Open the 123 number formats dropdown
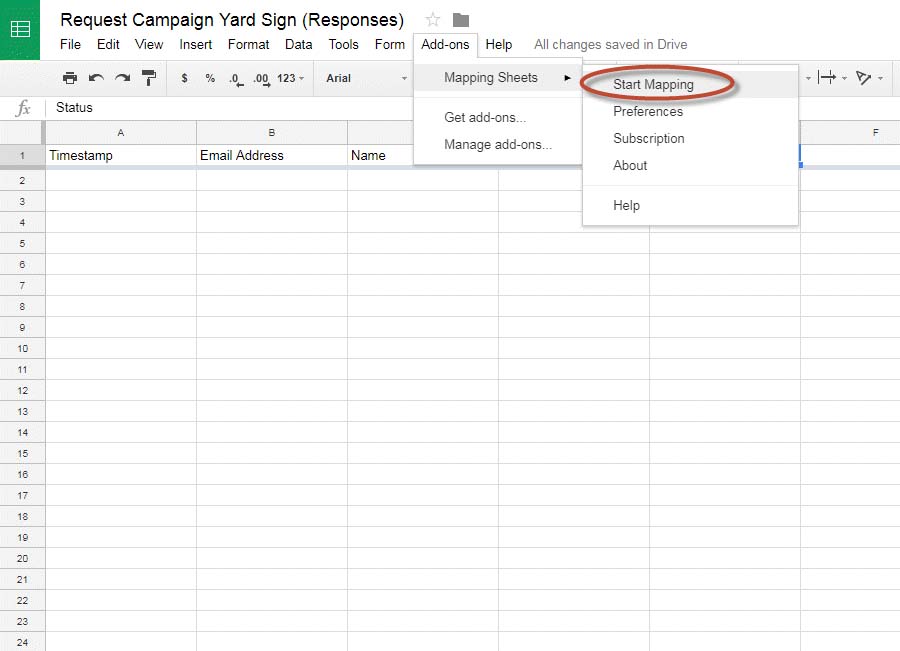Image resolution: width=900 pixels, height=651 pixels. tap(290, 78)
